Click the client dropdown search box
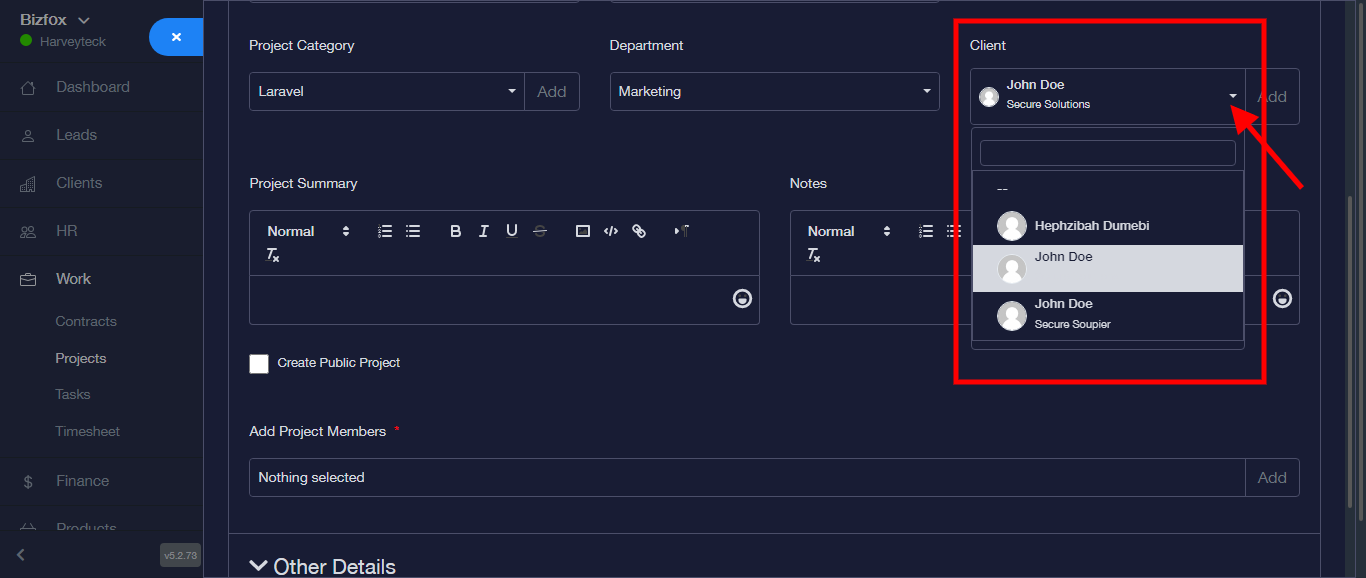 pyautogui.click(x=1107, y=153)
